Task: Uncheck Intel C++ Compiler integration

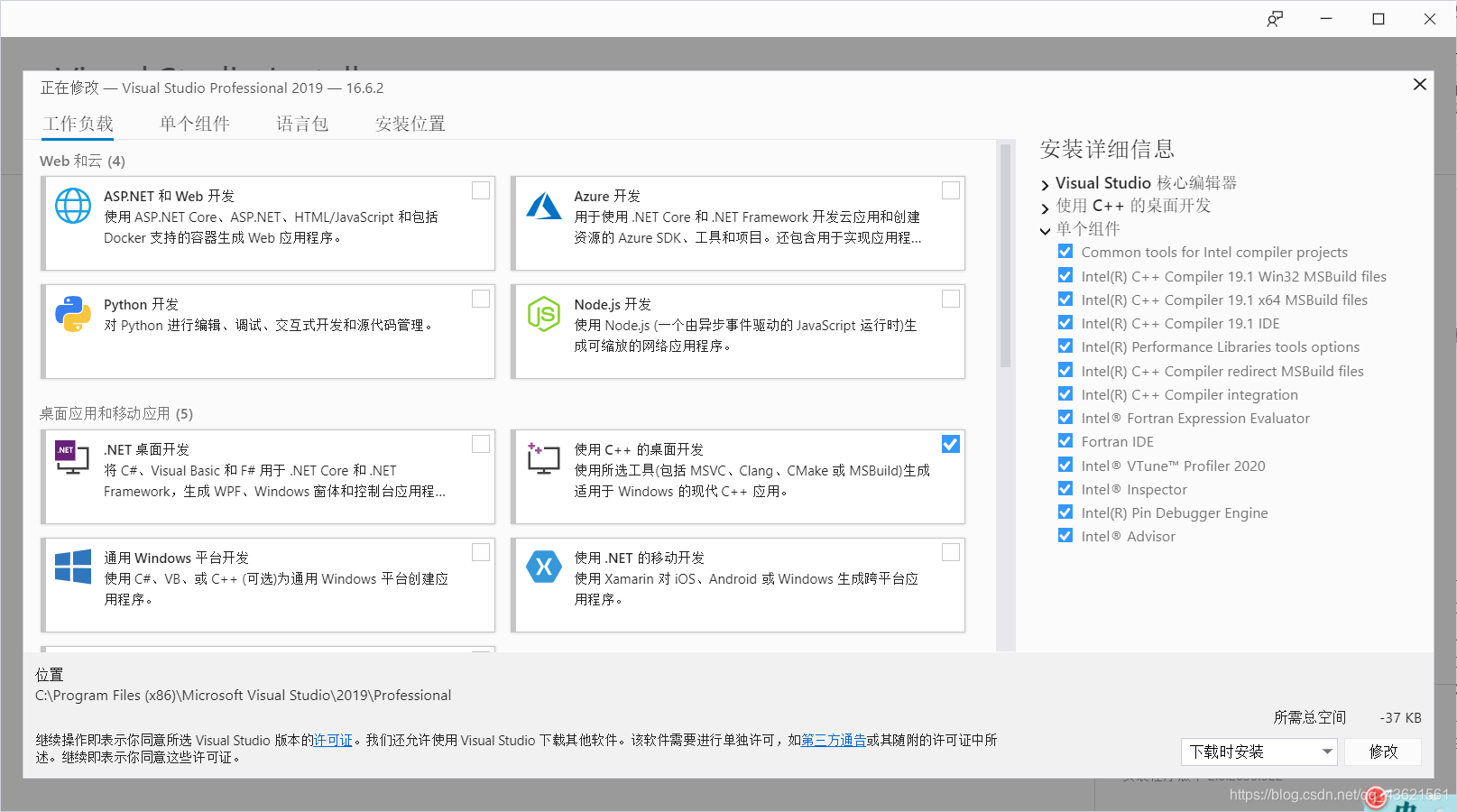Action: [1065, 393]
